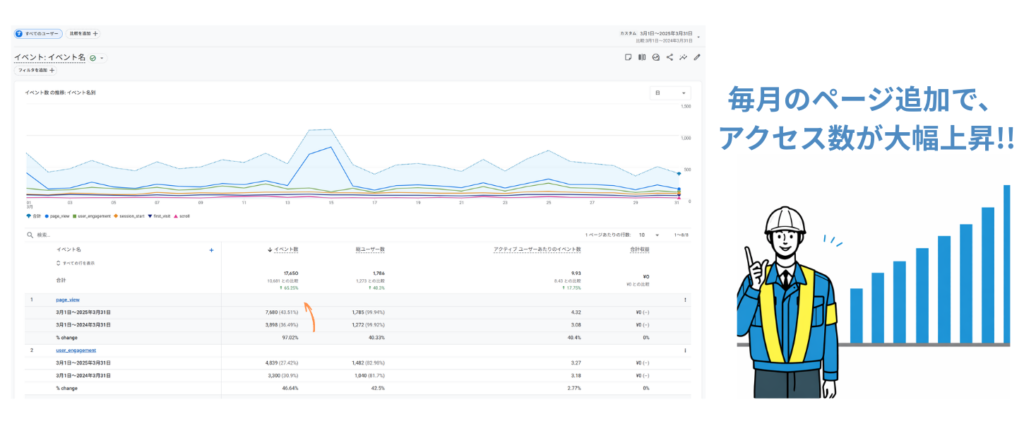This screenshot has height=424, width=1024.
Task: Open the insights circle icon
Action: tap(655, 58)
